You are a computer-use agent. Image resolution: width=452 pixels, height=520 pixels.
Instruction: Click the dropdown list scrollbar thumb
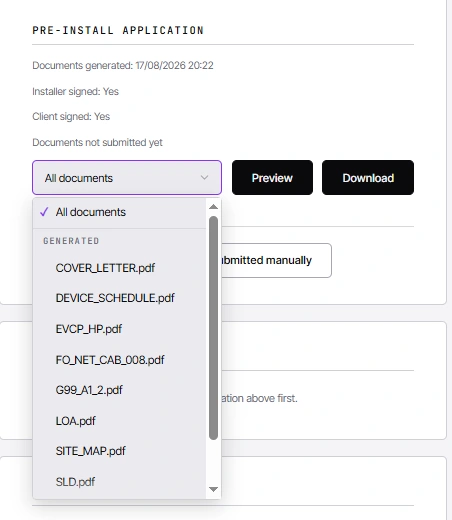click(x=213, y=328)
